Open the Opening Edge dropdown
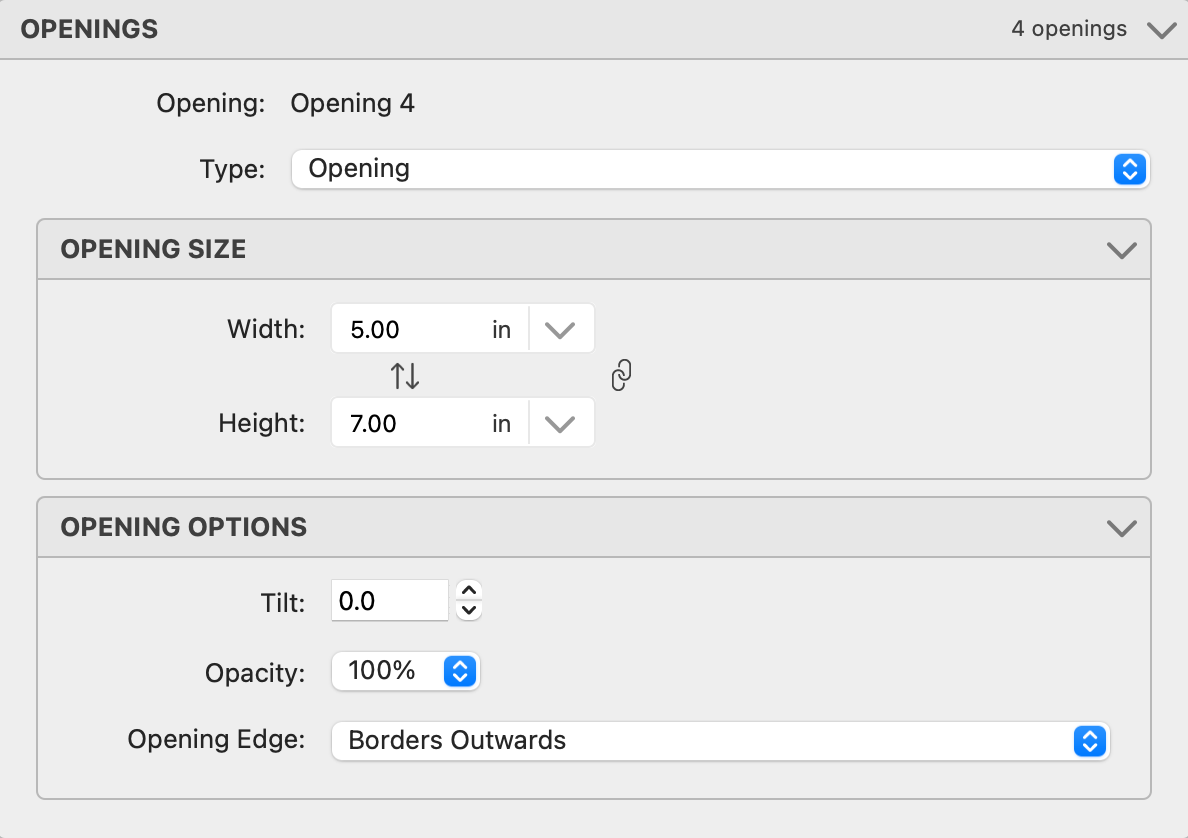Viewport: 1188px width, 838px height. pos(720,741)
